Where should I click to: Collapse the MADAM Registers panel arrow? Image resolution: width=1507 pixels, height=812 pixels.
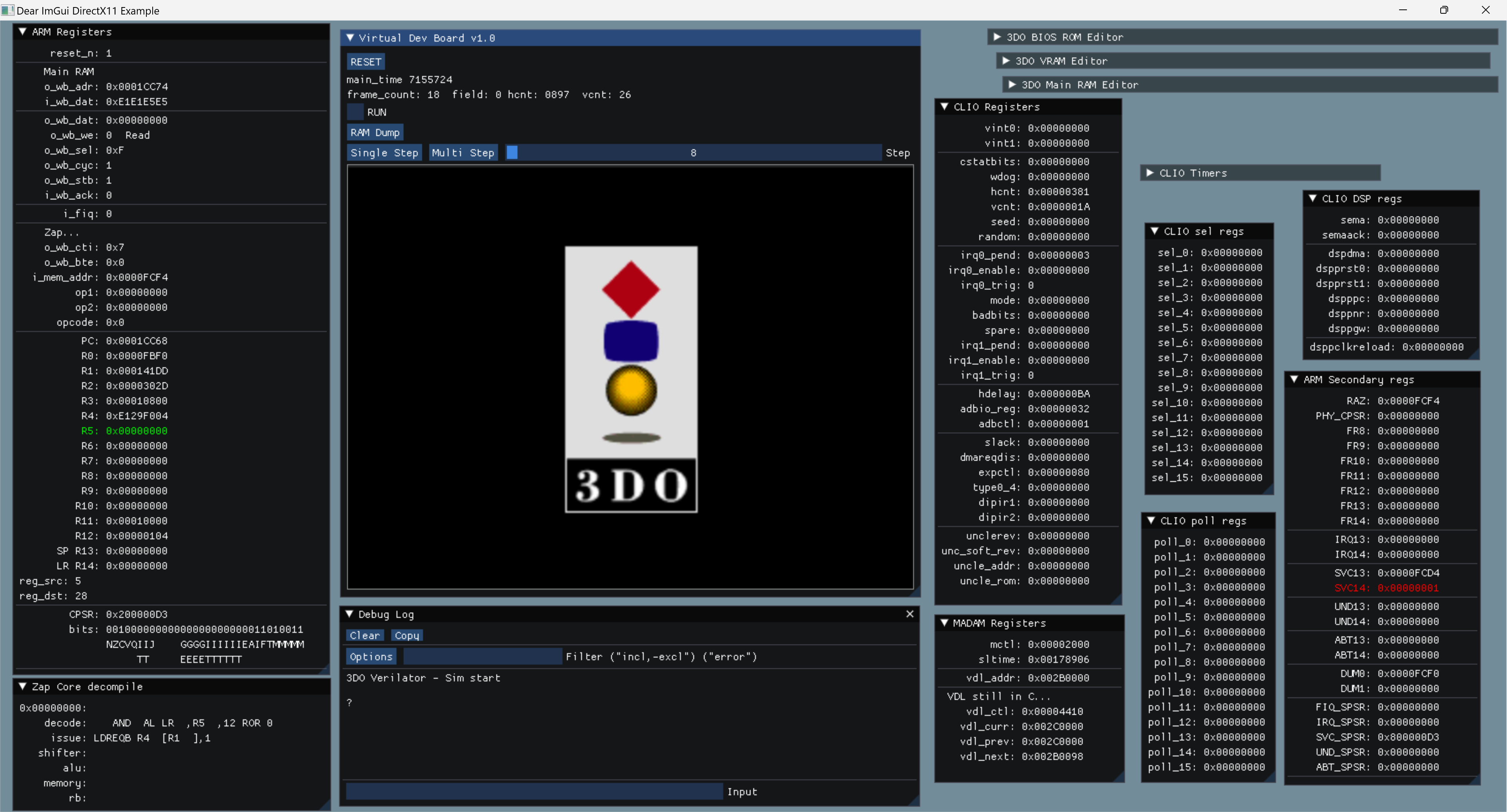(944, 623)
